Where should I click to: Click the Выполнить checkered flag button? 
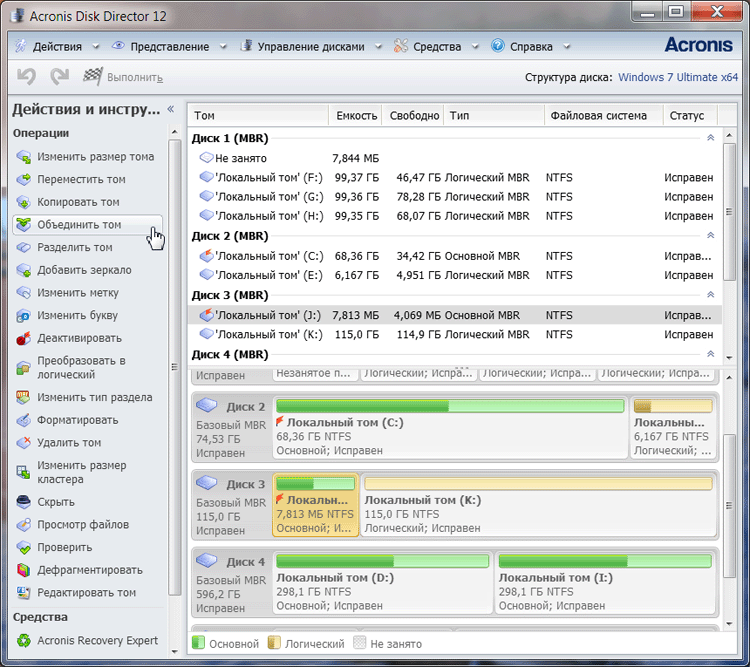click(123, 77)
